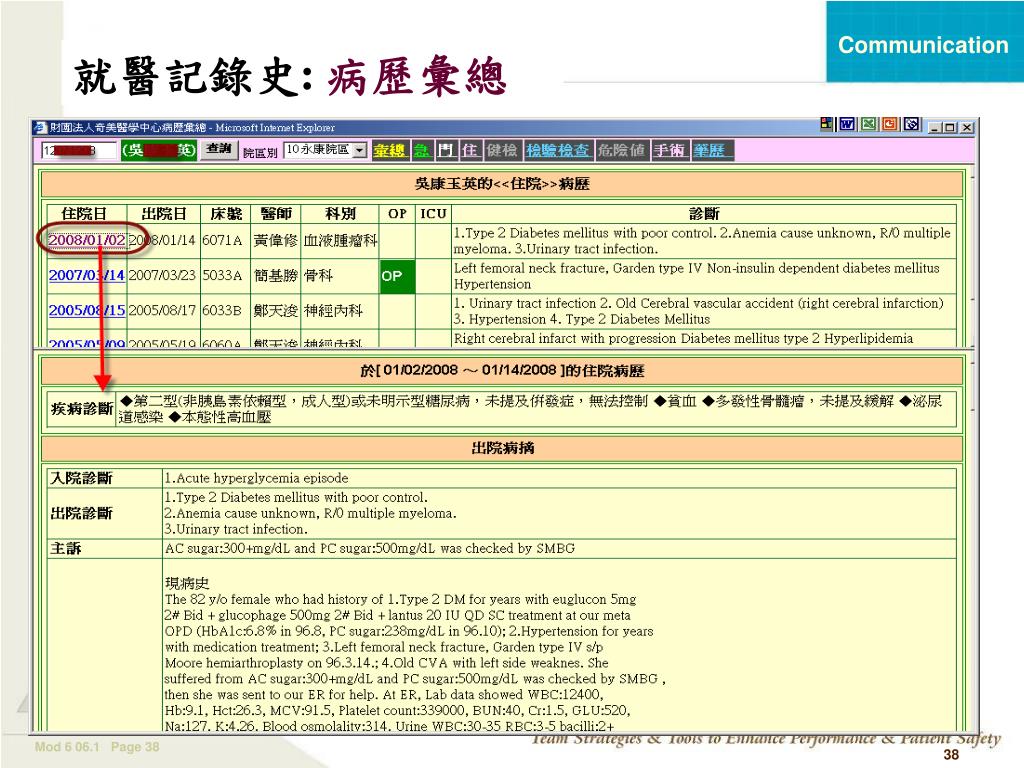Screen dimensions: 1024x768
Task: Open admission record dated 2007/03/14
Action: [x=87, y=275]
